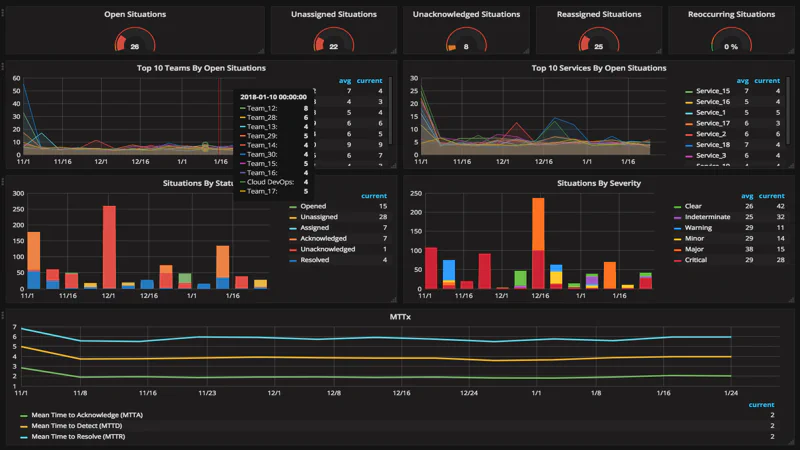Toggle the Service_15 series in legend
Viewport: 800px width, 450px height.
click(711, 91)
